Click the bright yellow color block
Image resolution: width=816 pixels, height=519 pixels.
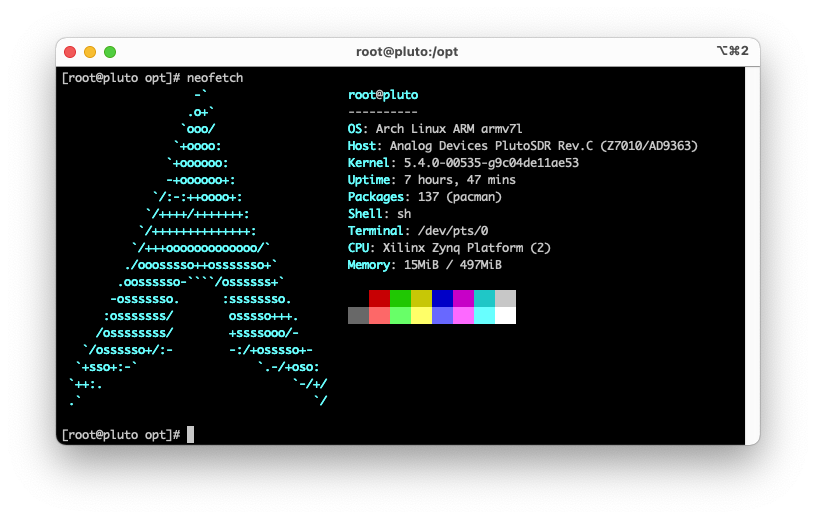pyautogui.click(x=422, y=315)
